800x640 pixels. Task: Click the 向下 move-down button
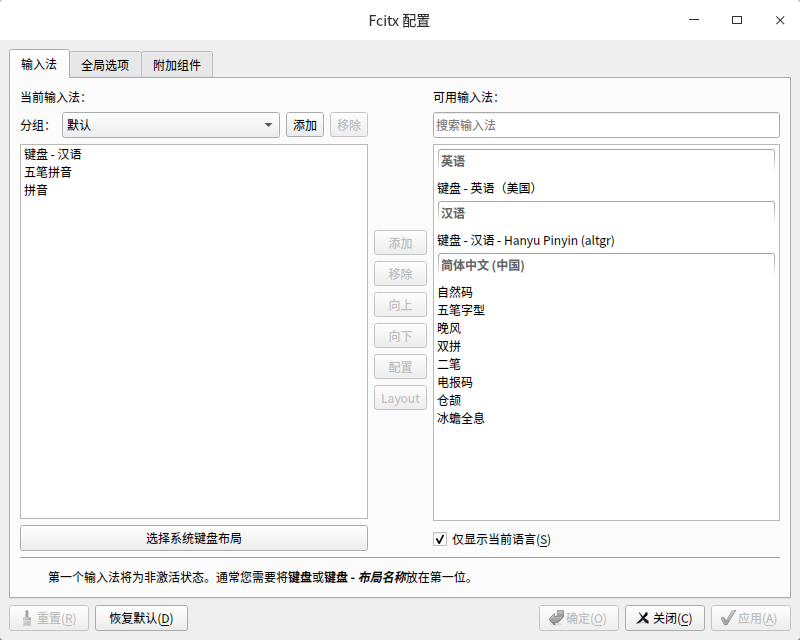point(400,335)
